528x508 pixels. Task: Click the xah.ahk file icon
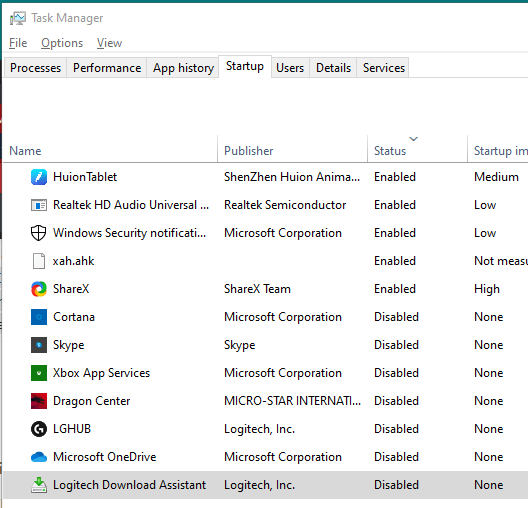[x=39, y=261]
